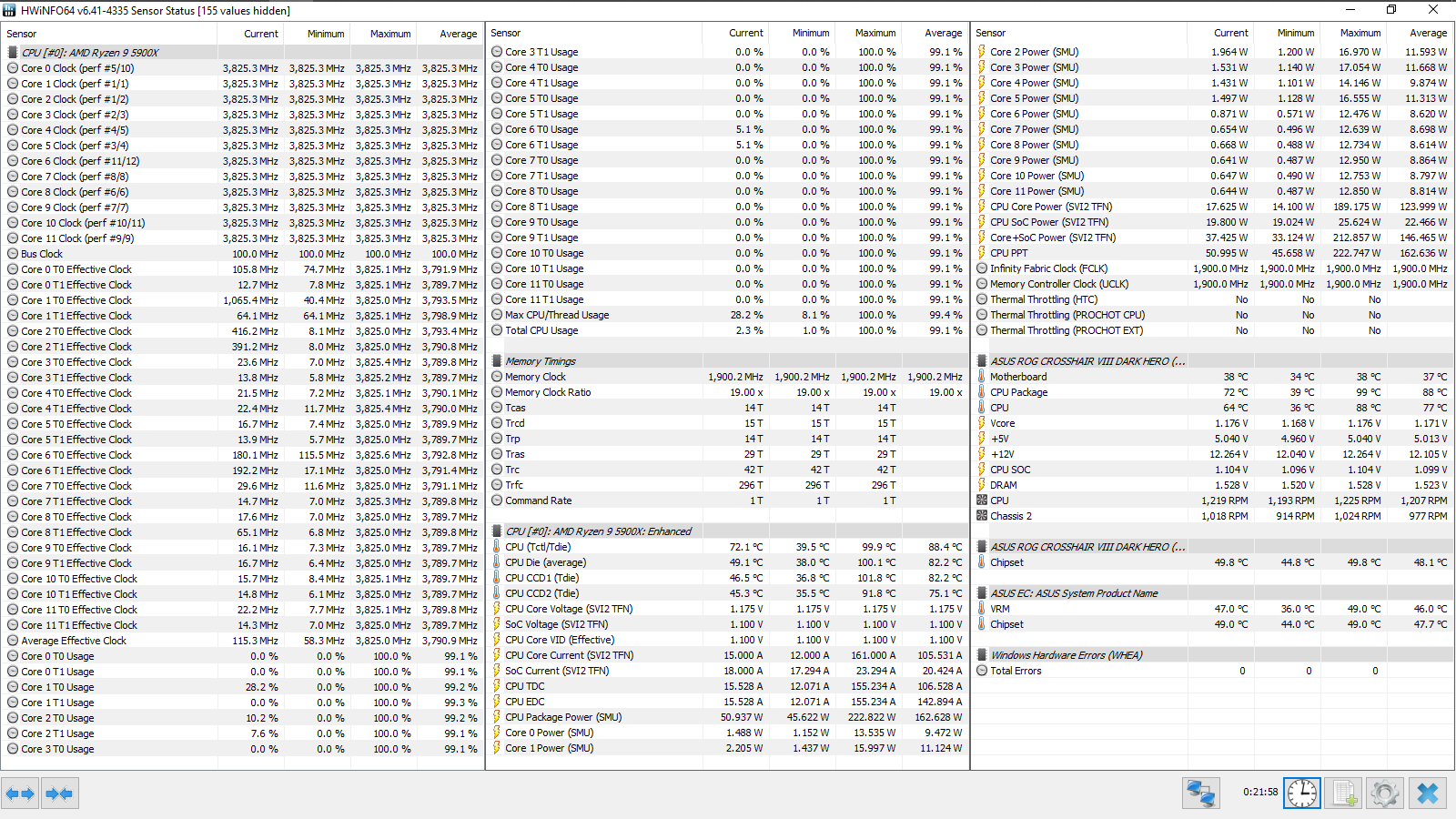Close the sensor window using the blue X button
Image resolution: width=1456 pixels, height=819 pixels.
tap(1428, 794)
